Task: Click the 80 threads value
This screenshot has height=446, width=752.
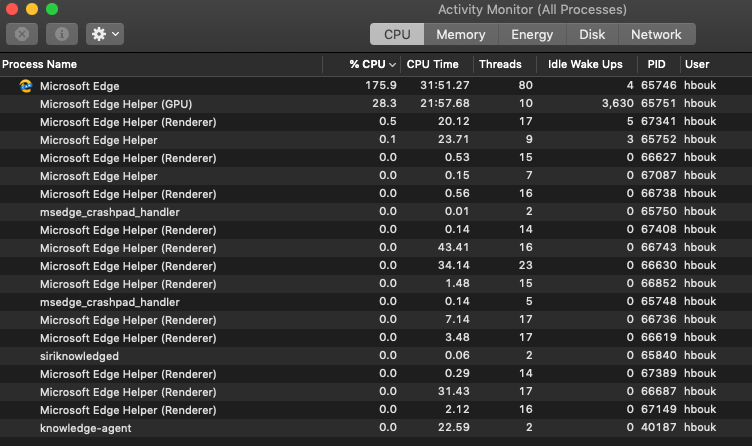Action: click(526, 85)
